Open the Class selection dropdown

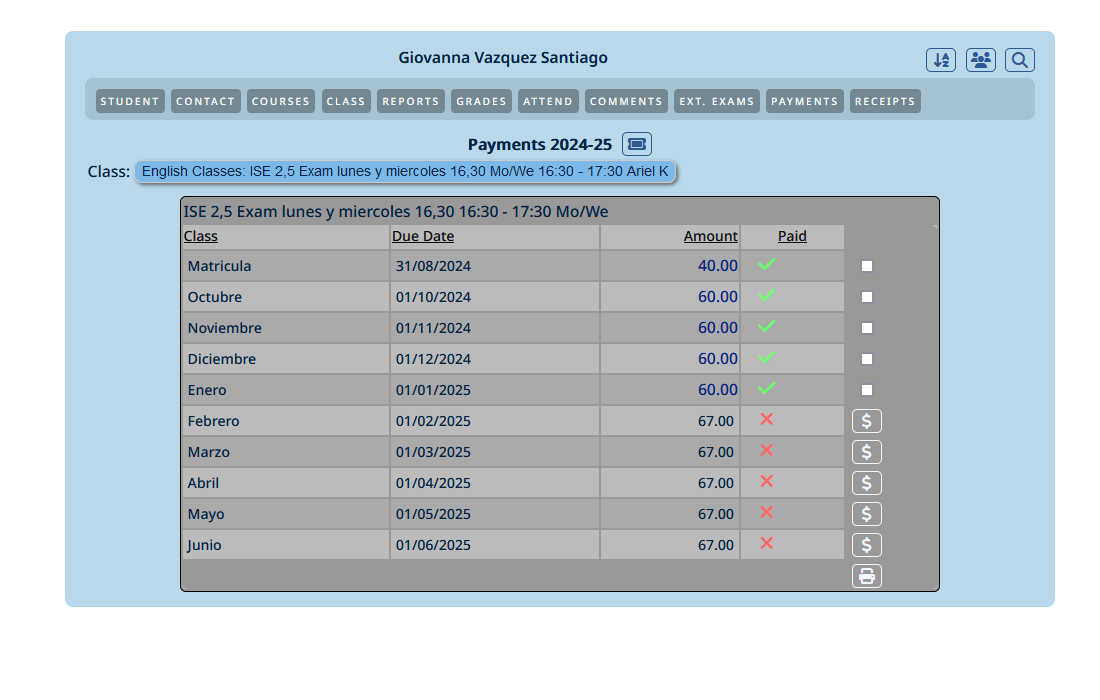point(405,172)
